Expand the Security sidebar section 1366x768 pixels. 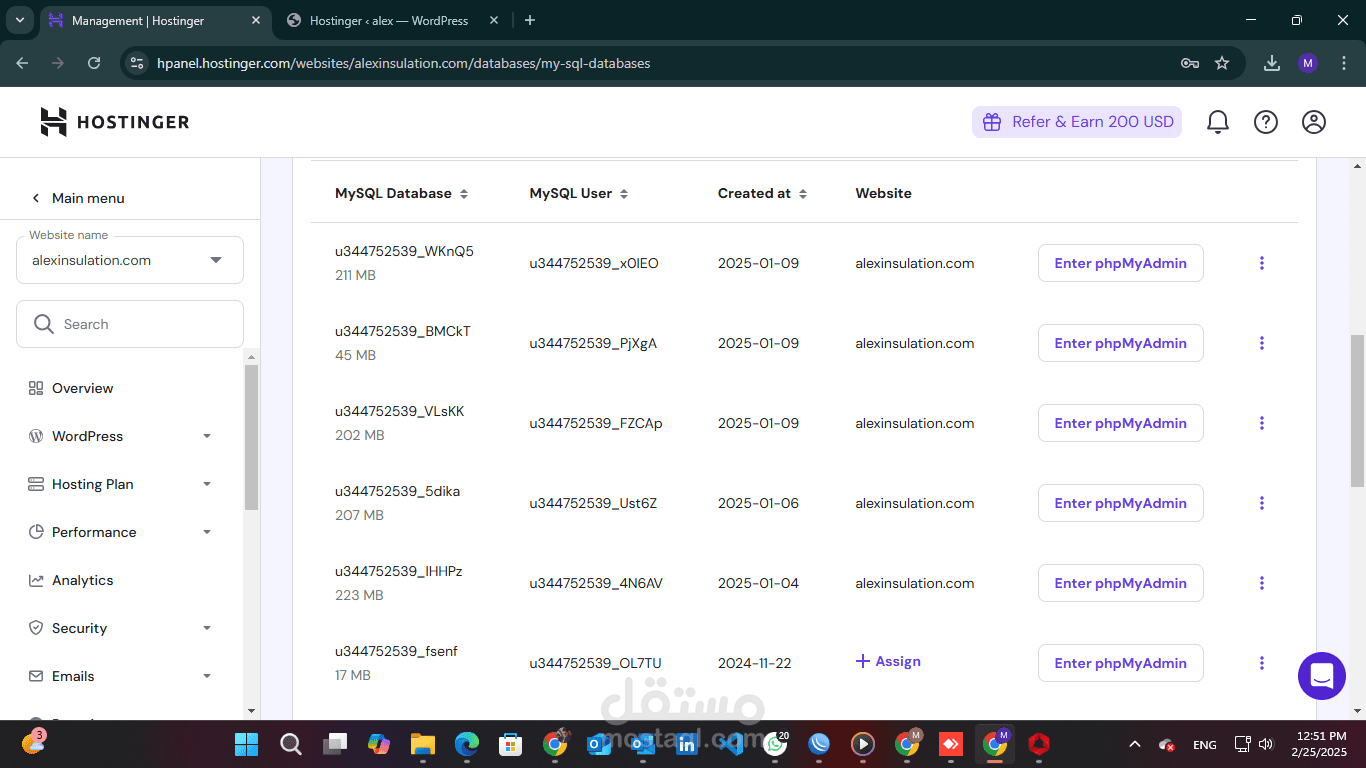tap(207, 628)
